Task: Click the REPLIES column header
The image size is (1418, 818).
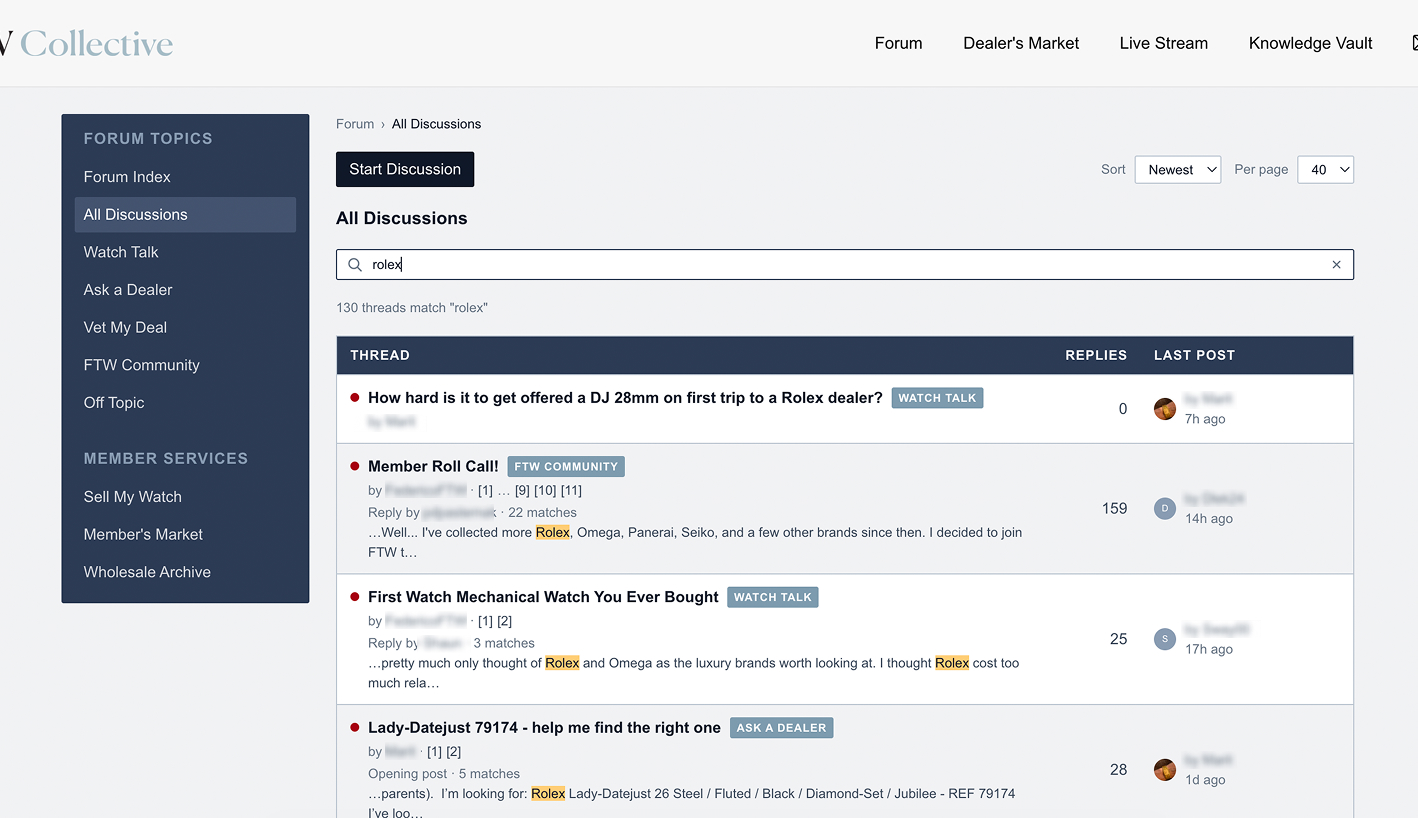Action: point(1096,355)
